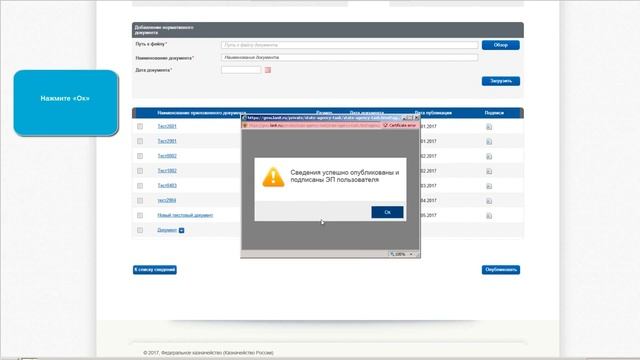
Task: Open the Документ link in last row
Action: tap(167, 230)
